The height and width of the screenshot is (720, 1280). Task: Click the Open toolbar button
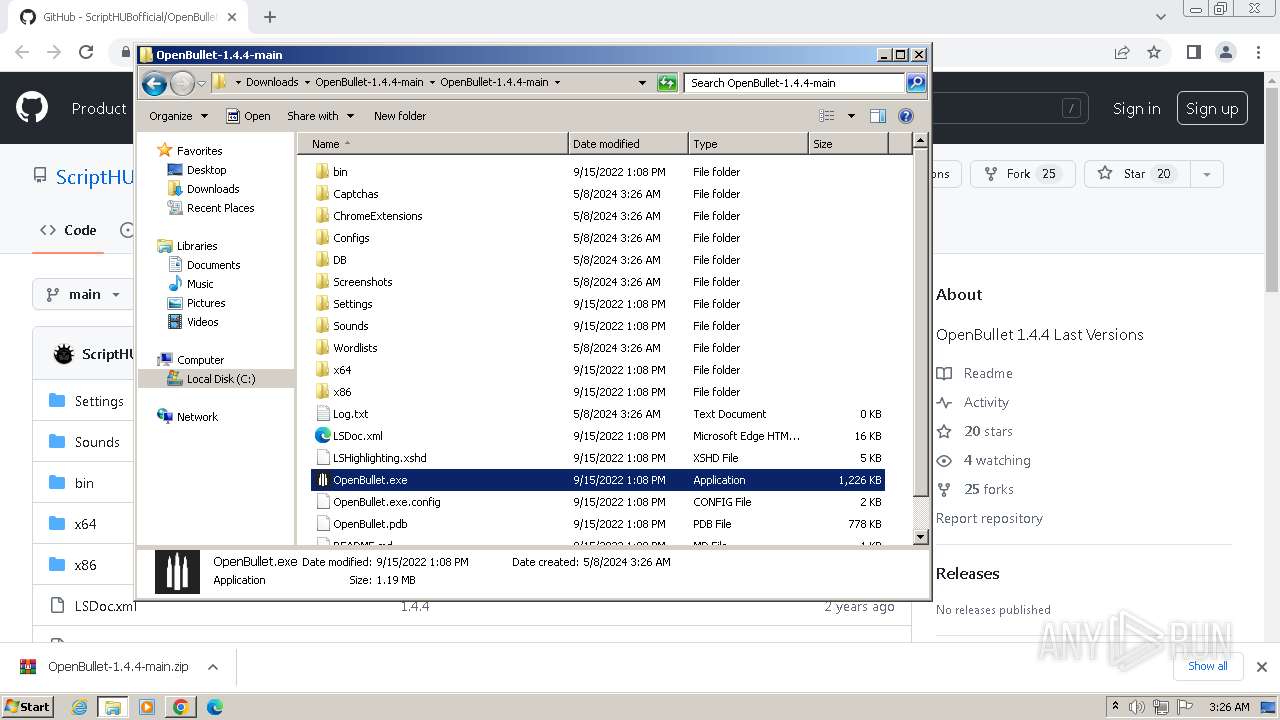[x=248, y=116]
